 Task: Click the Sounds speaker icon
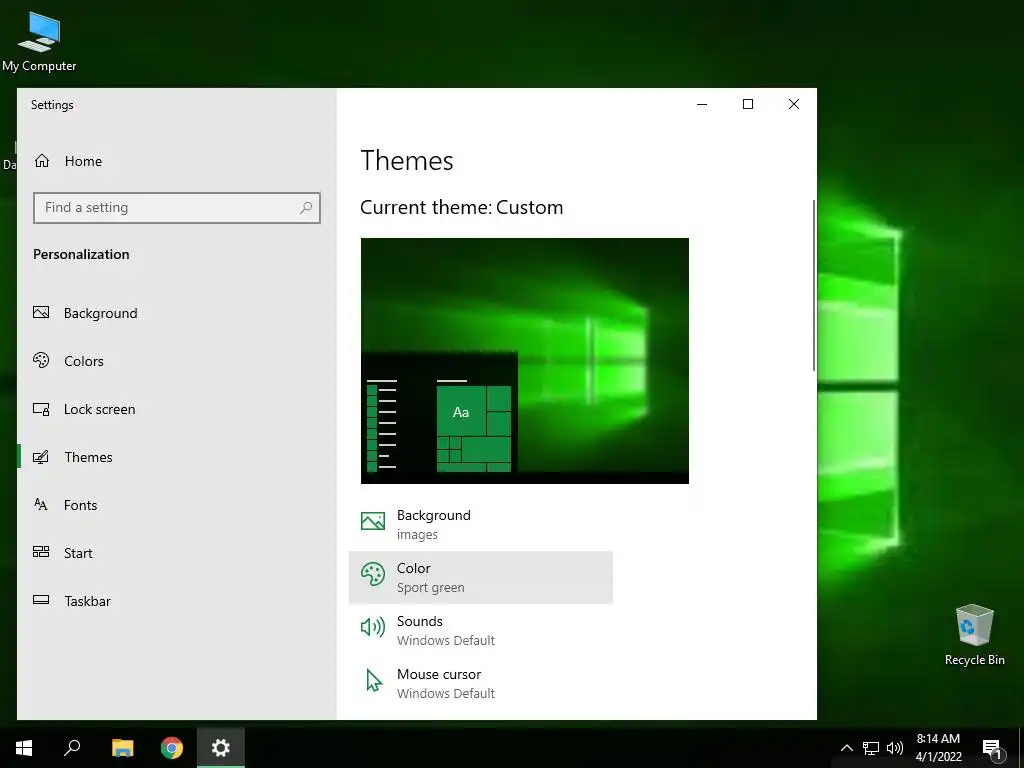coord(373,627)
